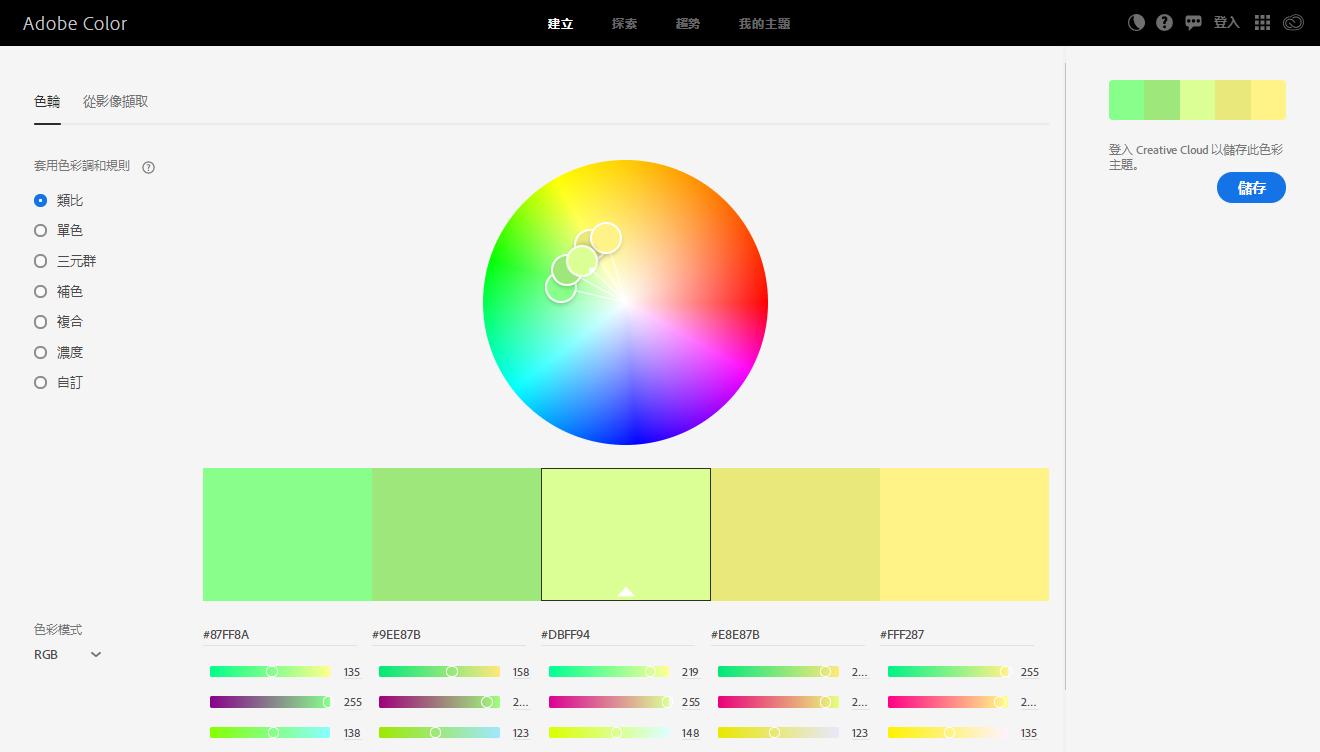Click the Adobe Color logo
The image size is (1320, 752).
pyautogui.click(x=75, y=23)
